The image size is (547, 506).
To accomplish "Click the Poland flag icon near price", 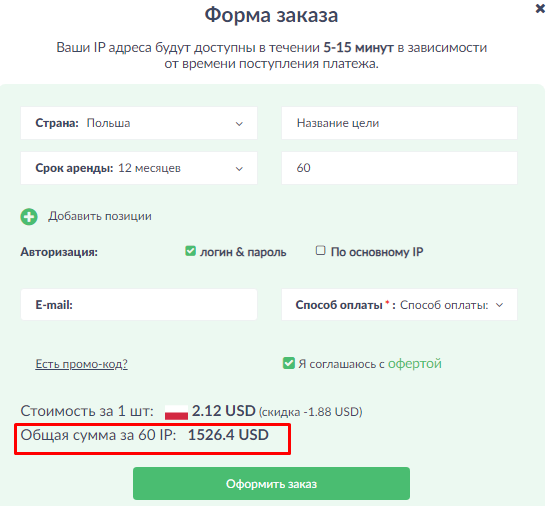I will pos(177,412).
